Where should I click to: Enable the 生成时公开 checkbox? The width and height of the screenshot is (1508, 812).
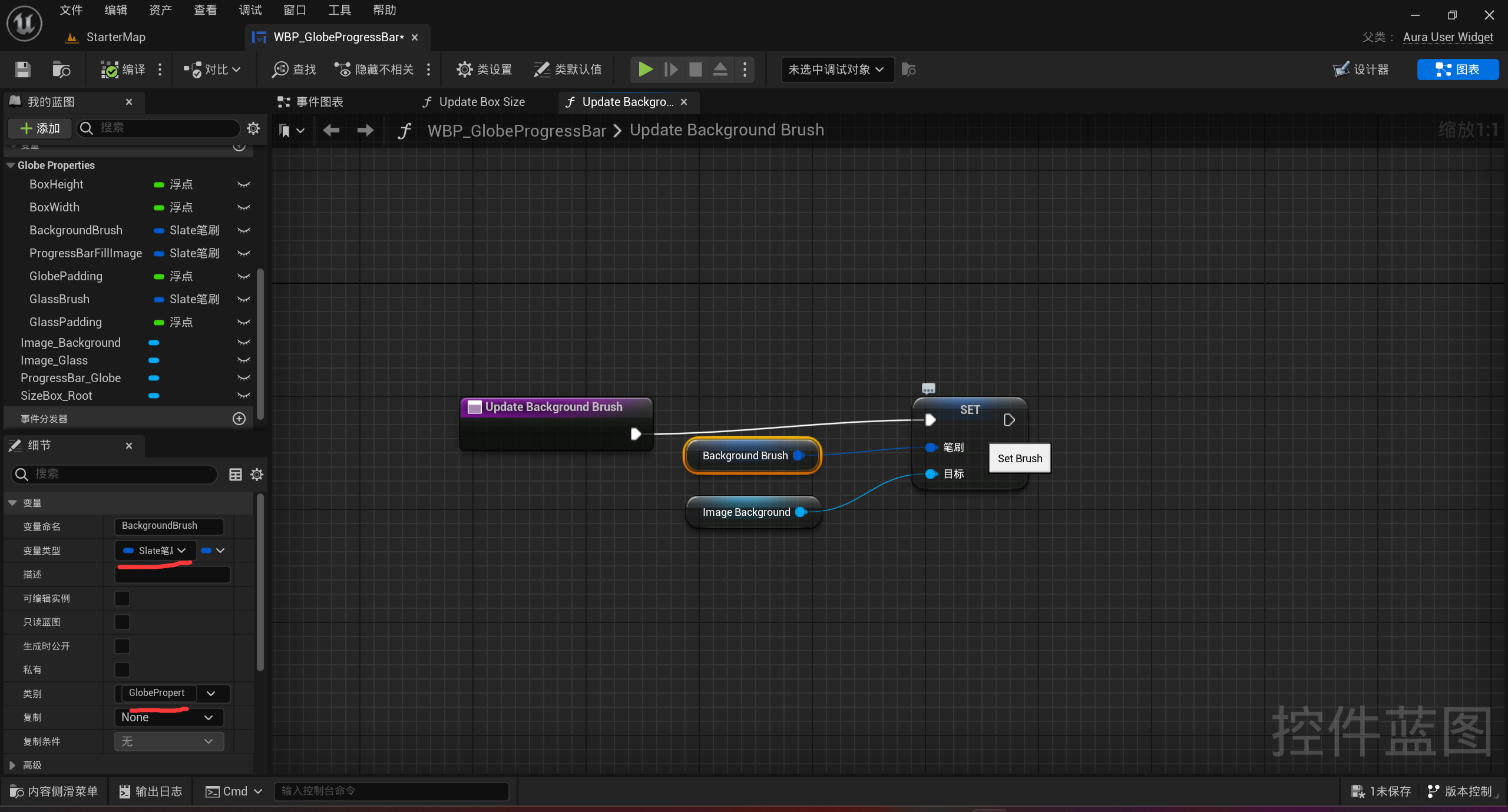coord(122,646)
